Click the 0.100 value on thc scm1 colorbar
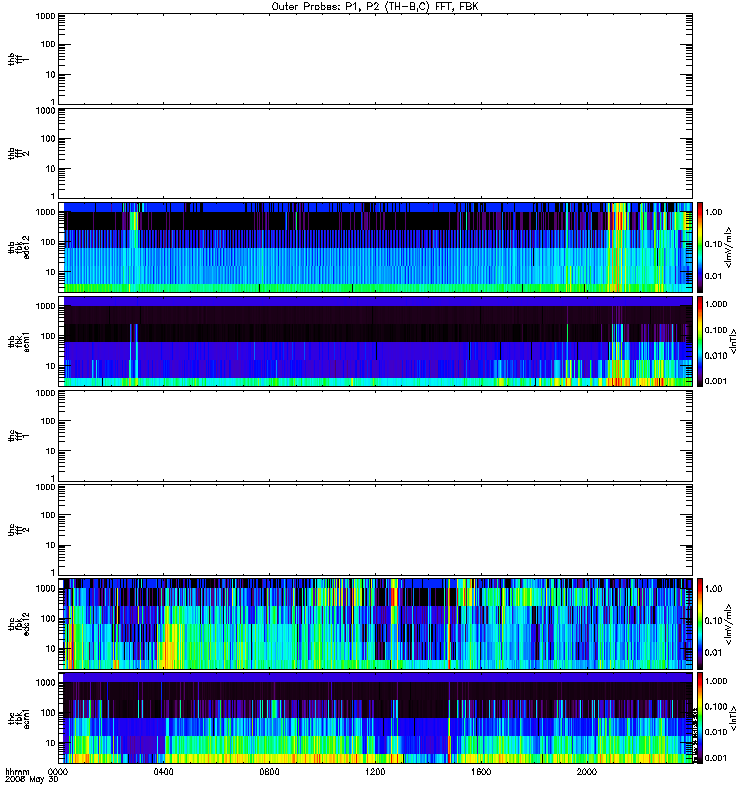750x800 pixels. click(x=716, y=707)
